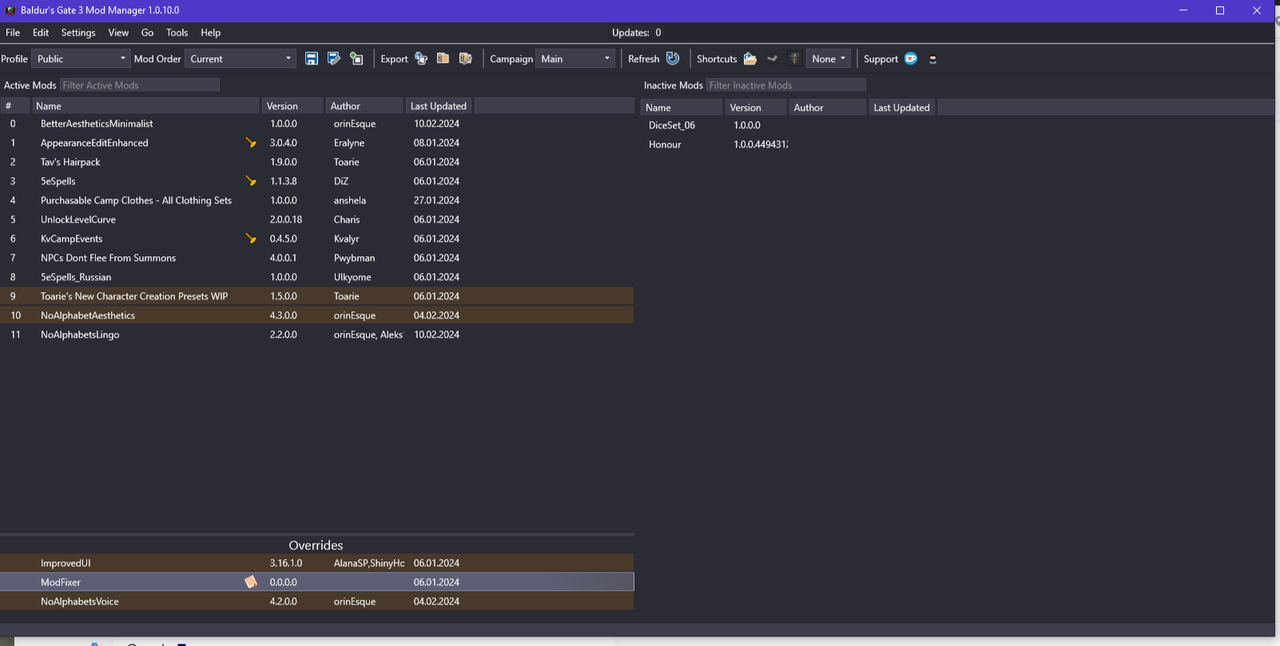Click the third icon after the Export label
This screenshot has height=646, width=1280.
(x=465, y=59)
